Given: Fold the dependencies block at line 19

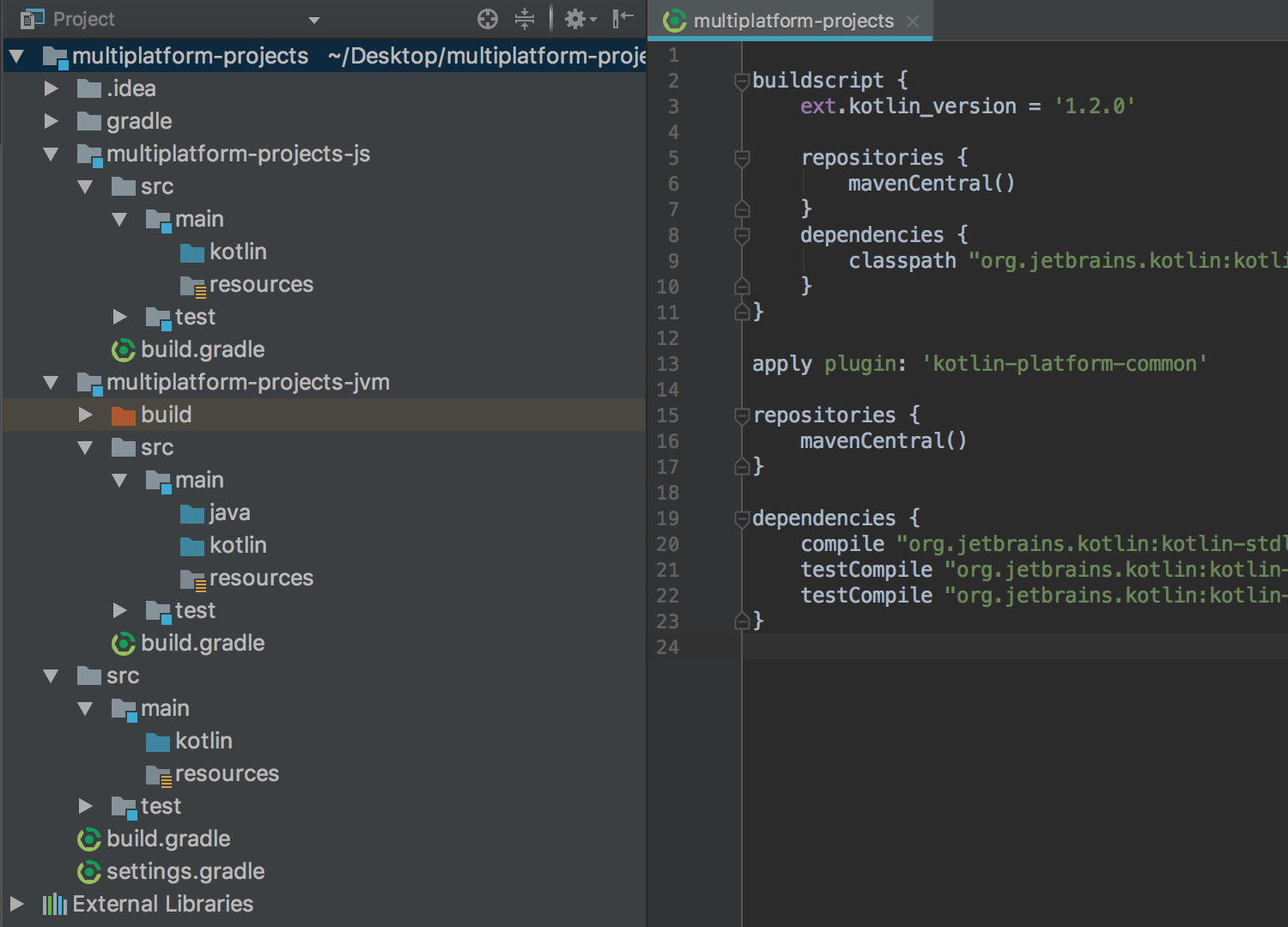Looking at the screenshot, I should pyautogui.click(x=742, y=518).
